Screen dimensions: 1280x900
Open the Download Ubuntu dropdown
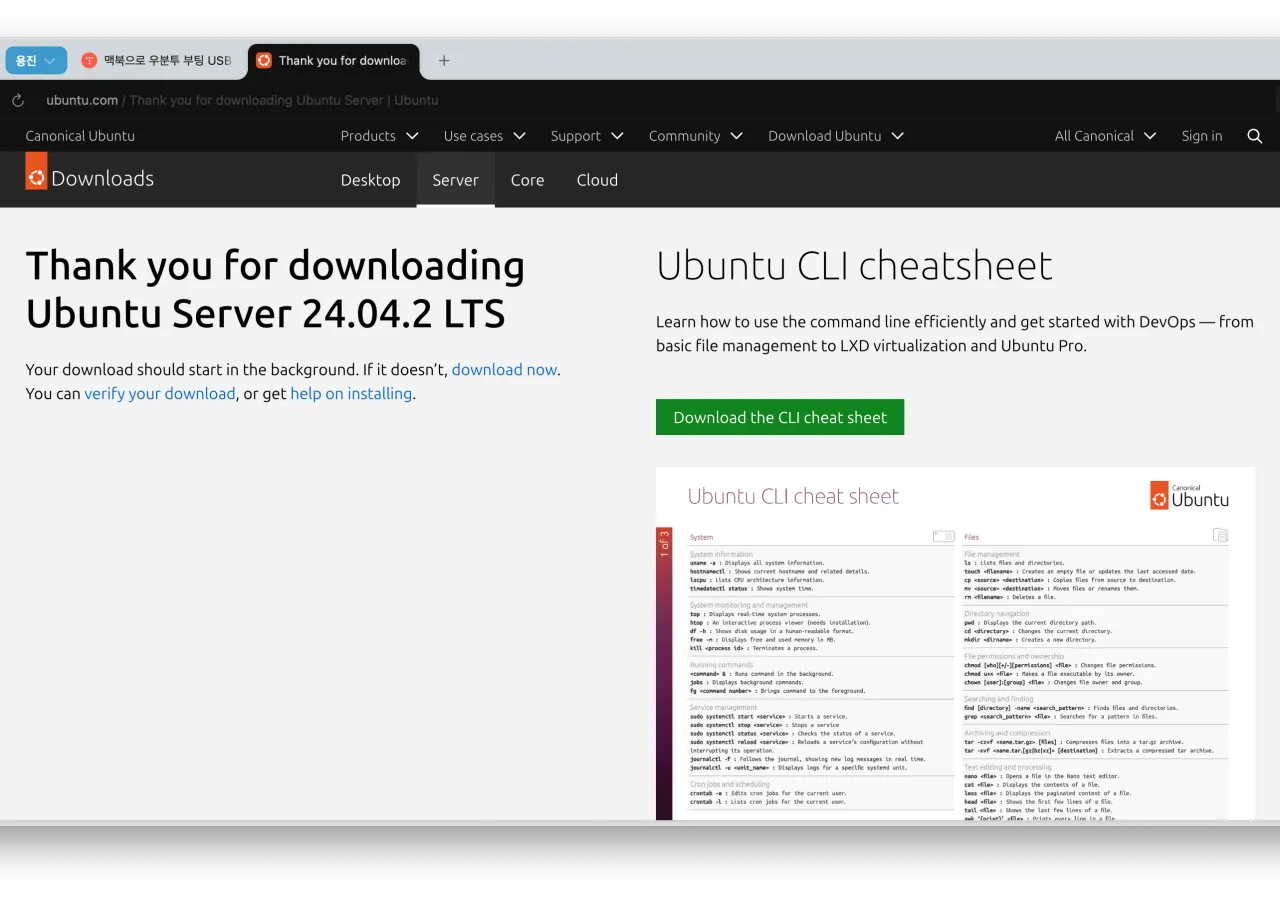pyautogui.click(x=835, y=136)
